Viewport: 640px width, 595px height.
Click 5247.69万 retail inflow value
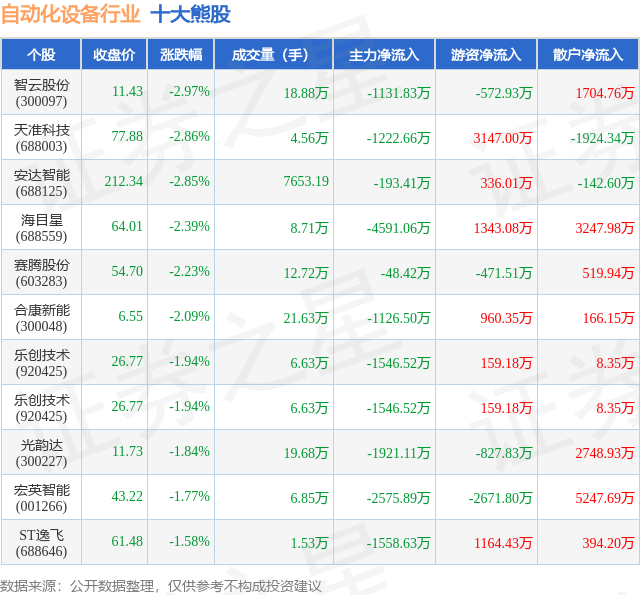click(x=604, y=498)
